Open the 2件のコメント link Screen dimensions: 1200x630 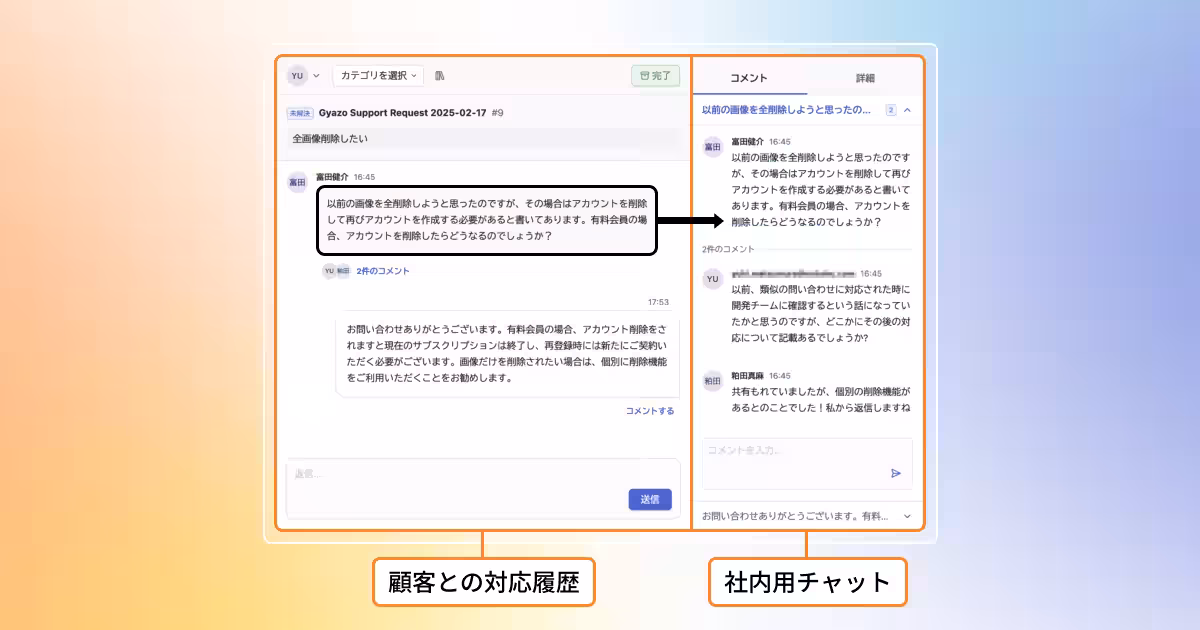coord(382,271)
